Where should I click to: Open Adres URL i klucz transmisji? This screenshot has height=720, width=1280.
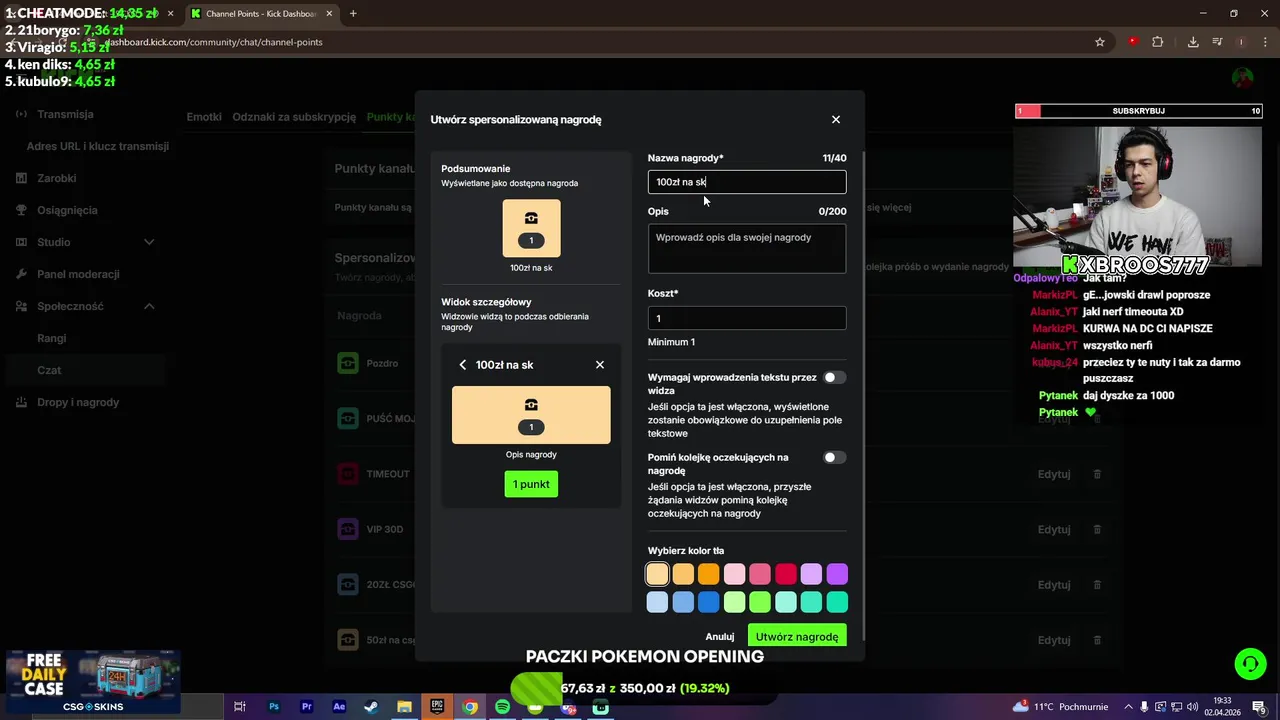click(98, 146)
